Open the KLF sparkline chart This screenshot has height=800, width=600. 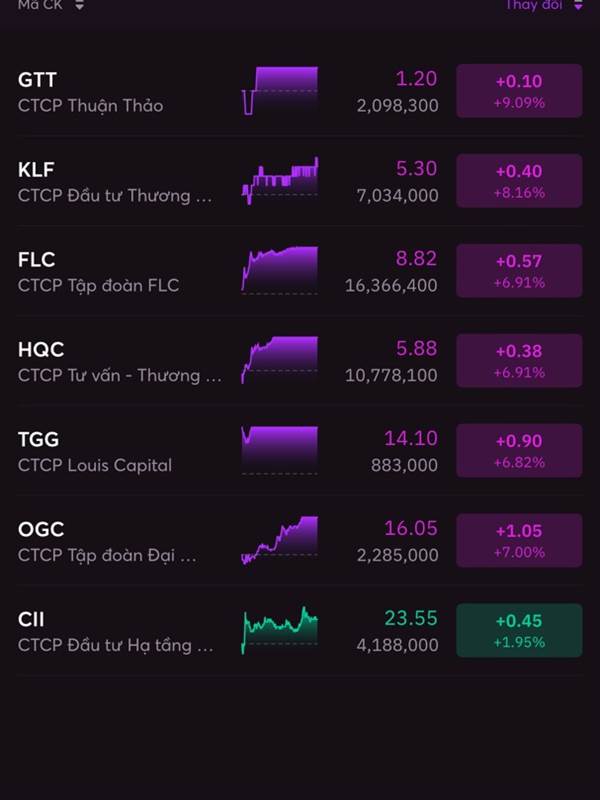[x=280, y=181]
